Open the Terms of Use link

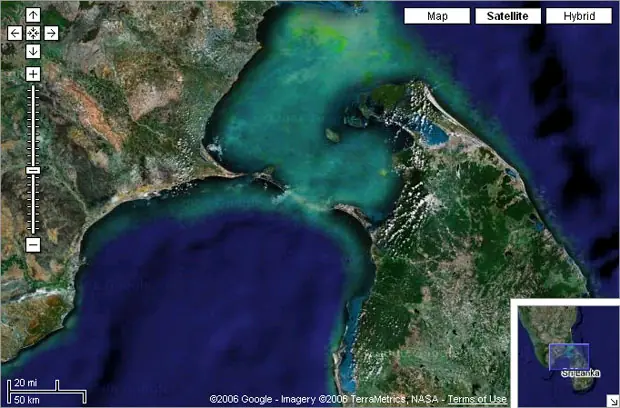click(x=477, y=399)
